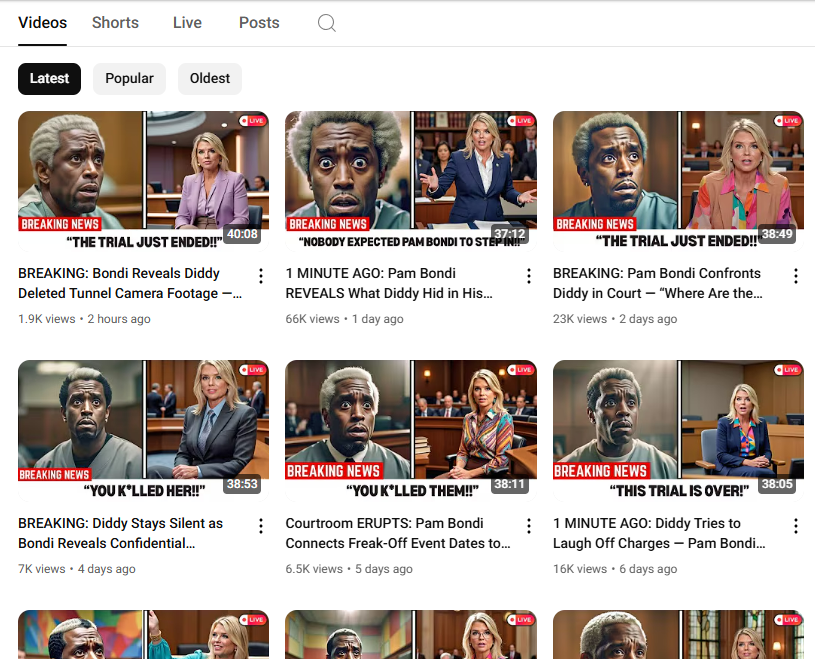Switch to the Shorts tab
The height and width of the screenshot is (659, 815).
coord(115,23)
